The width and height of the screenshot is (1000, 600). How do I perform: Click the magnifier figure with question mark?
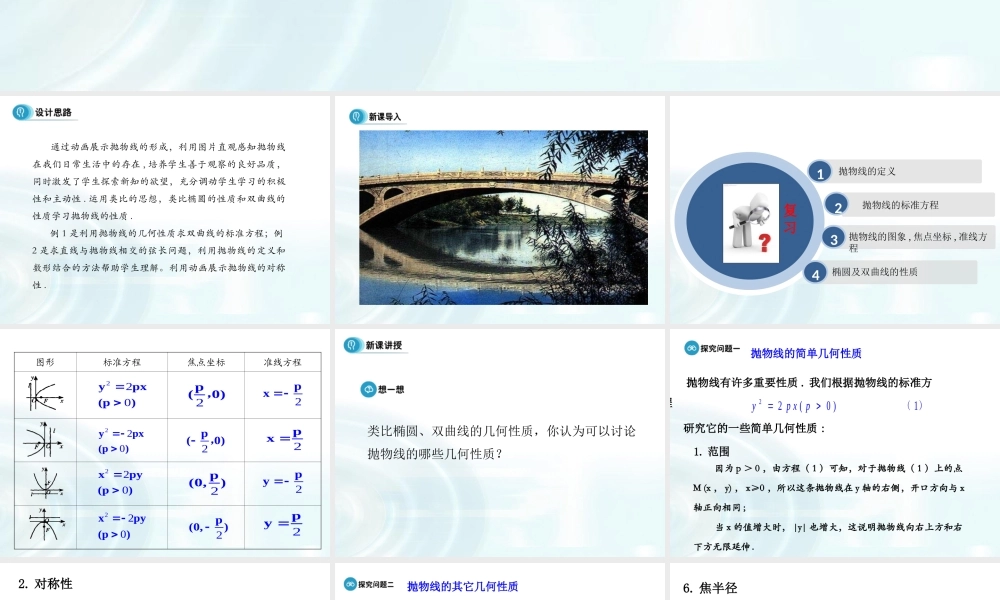(751, 223)
